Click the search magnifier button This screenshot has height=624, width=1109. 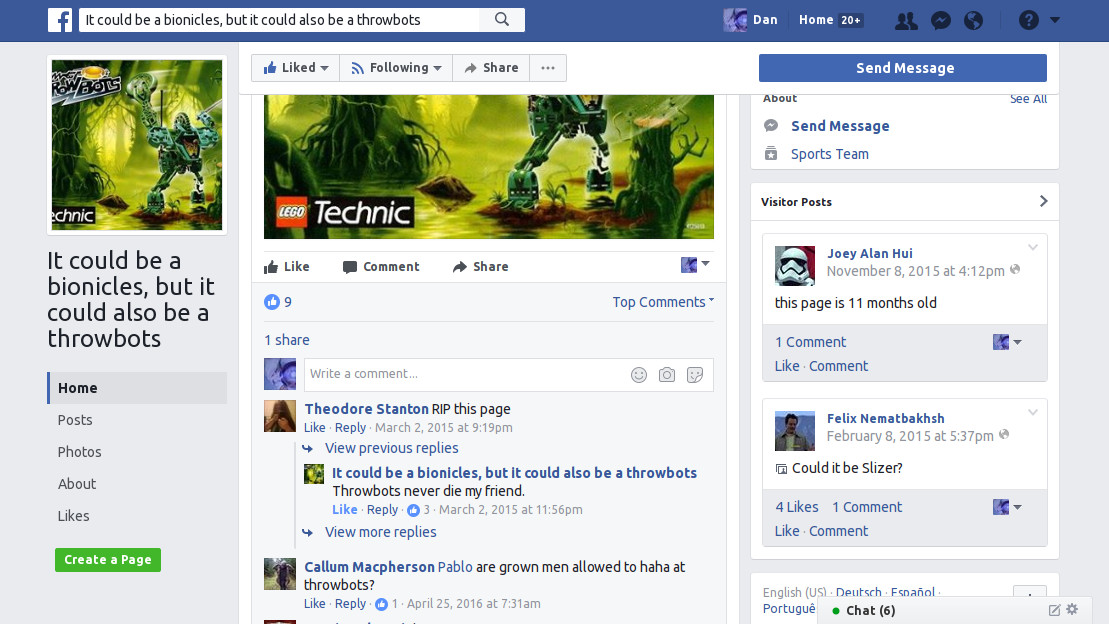point(501,20)
